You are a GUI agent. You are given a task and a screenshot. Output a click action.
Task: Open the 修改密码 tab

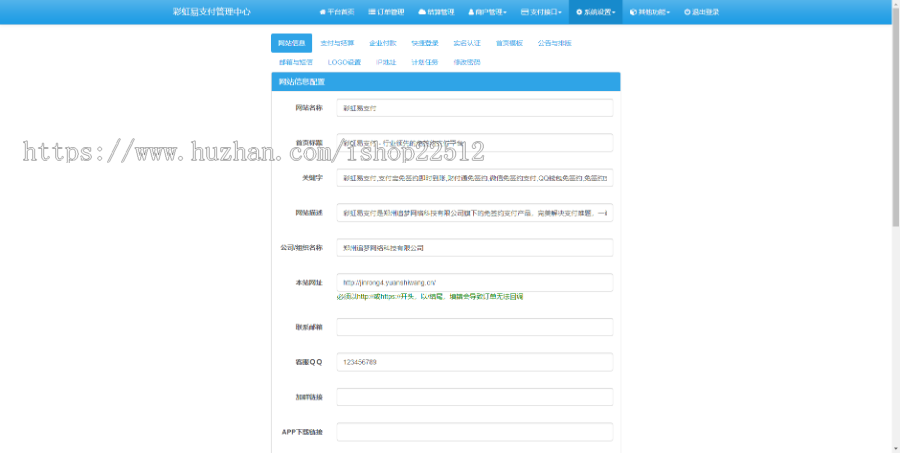tap(467, 62)
